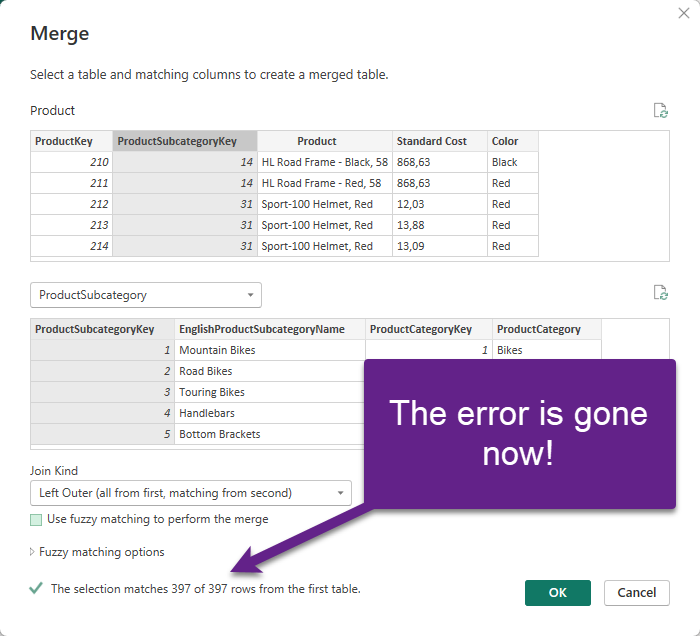Click the Cancel button
The image size is (700, 636).
point(637,593)
